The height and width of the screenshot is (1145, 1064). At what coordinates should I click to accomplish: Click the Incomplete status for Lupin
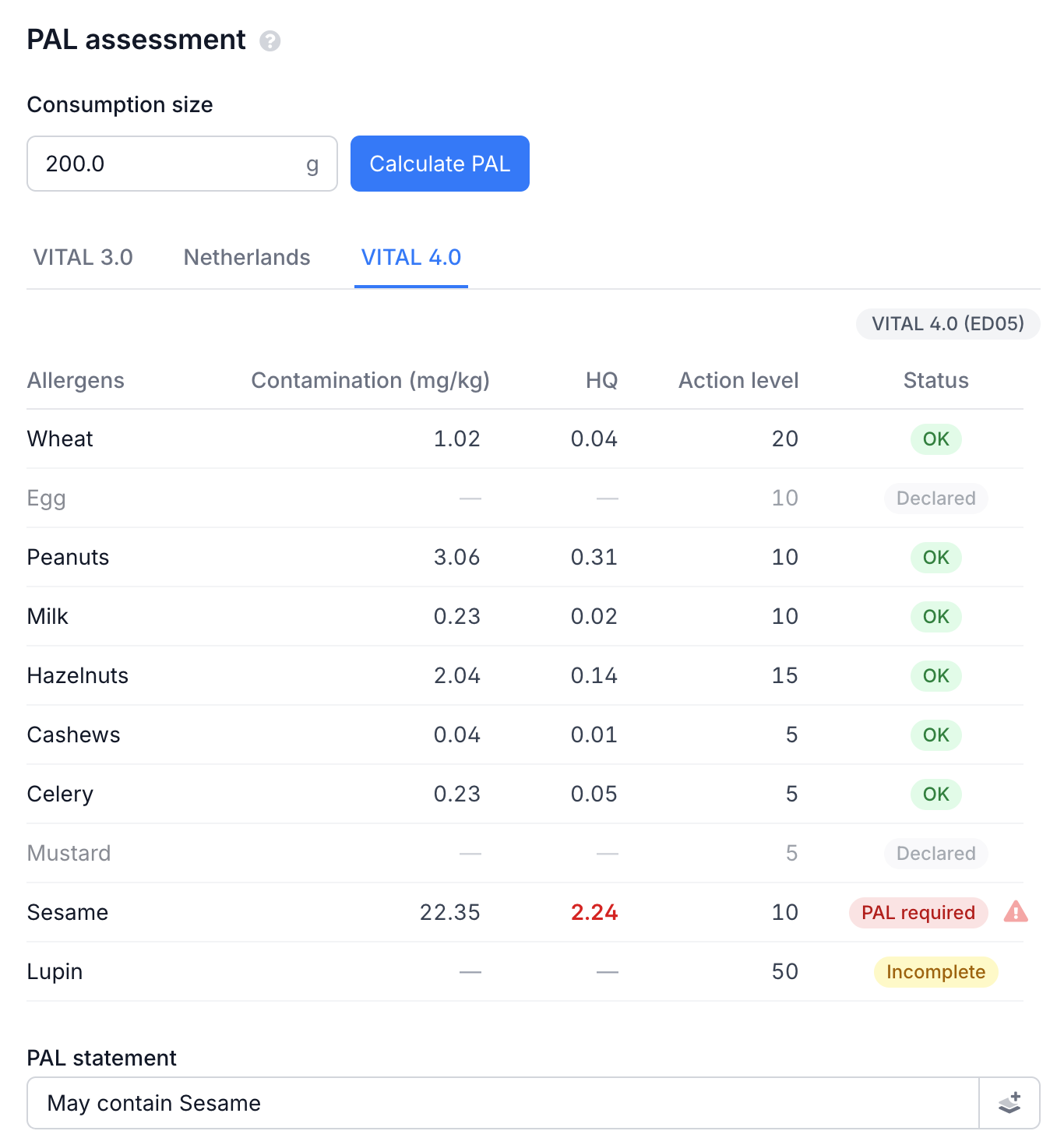coord(935,971)
